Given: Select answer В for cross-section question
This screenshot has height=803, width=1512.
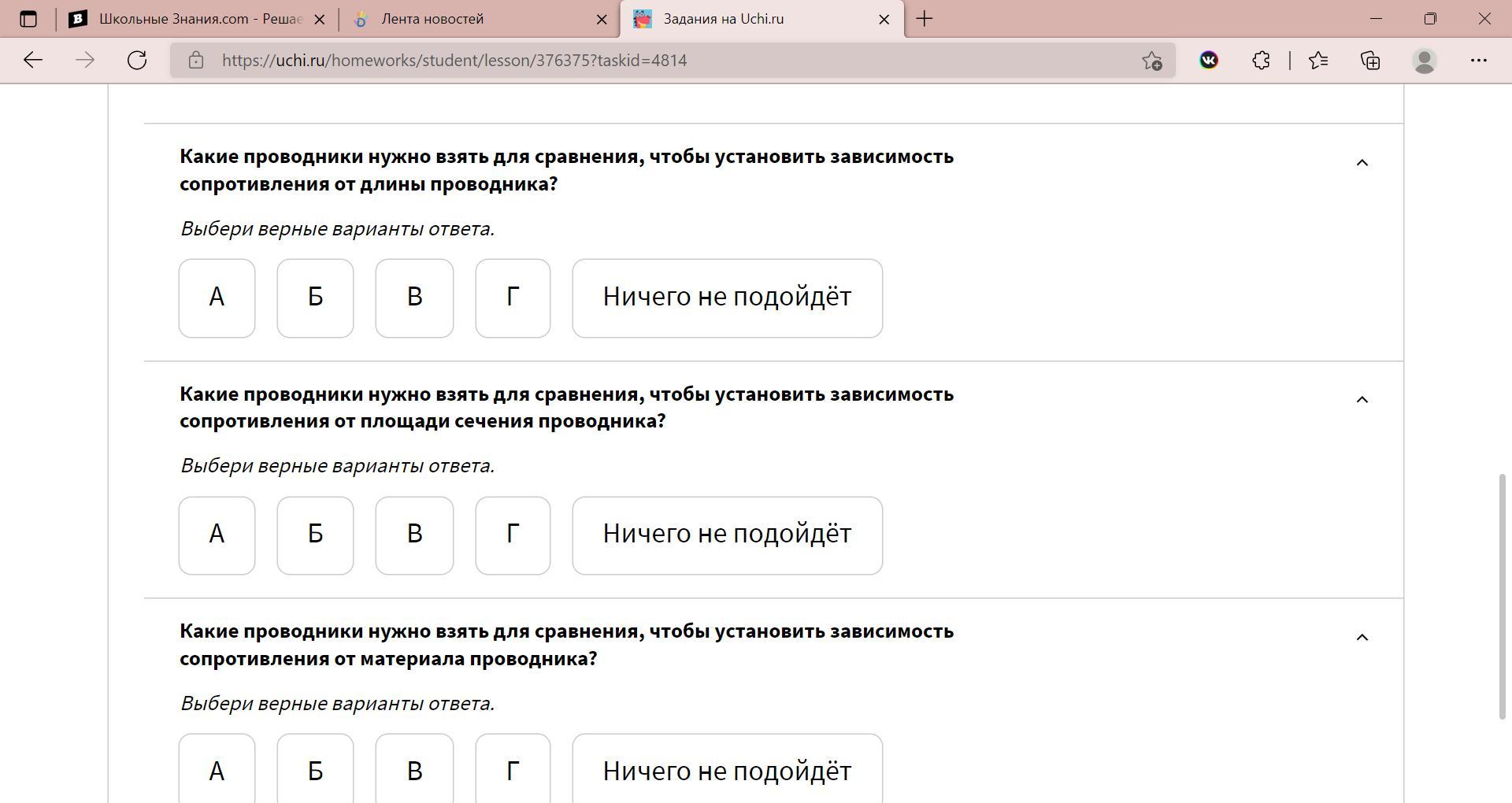Looking at the screenshot, I should coord(414,535).
